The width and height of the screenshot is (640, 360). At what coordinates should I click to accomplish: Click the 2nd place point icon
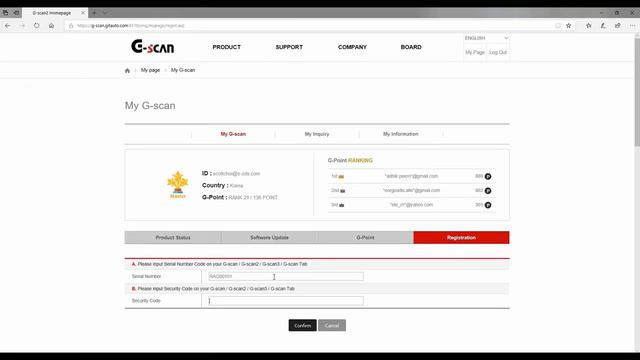(488, 191)
